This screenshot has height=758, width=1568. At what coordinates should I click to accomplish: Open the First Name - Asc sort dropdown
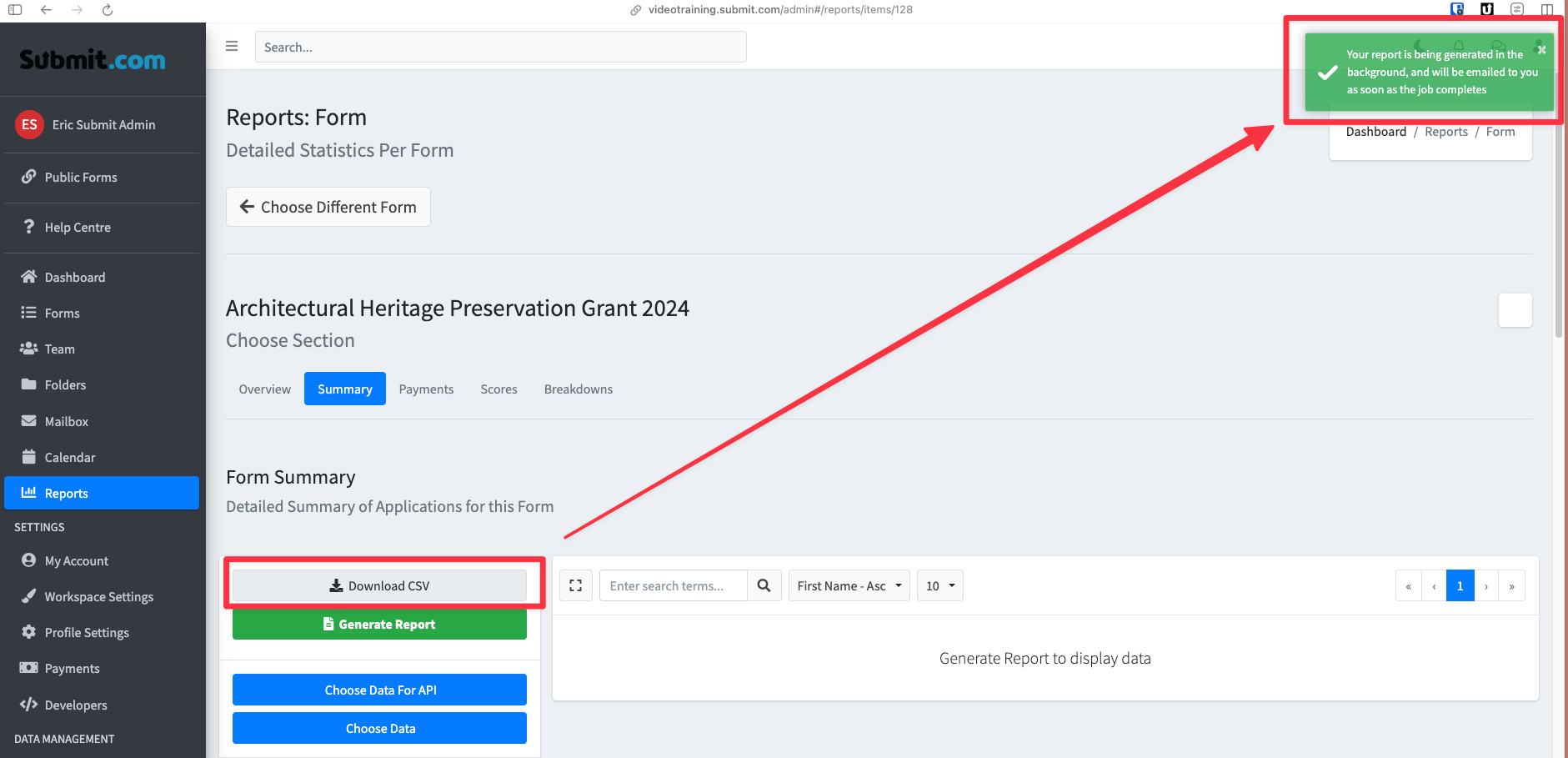tap(849, 586)
